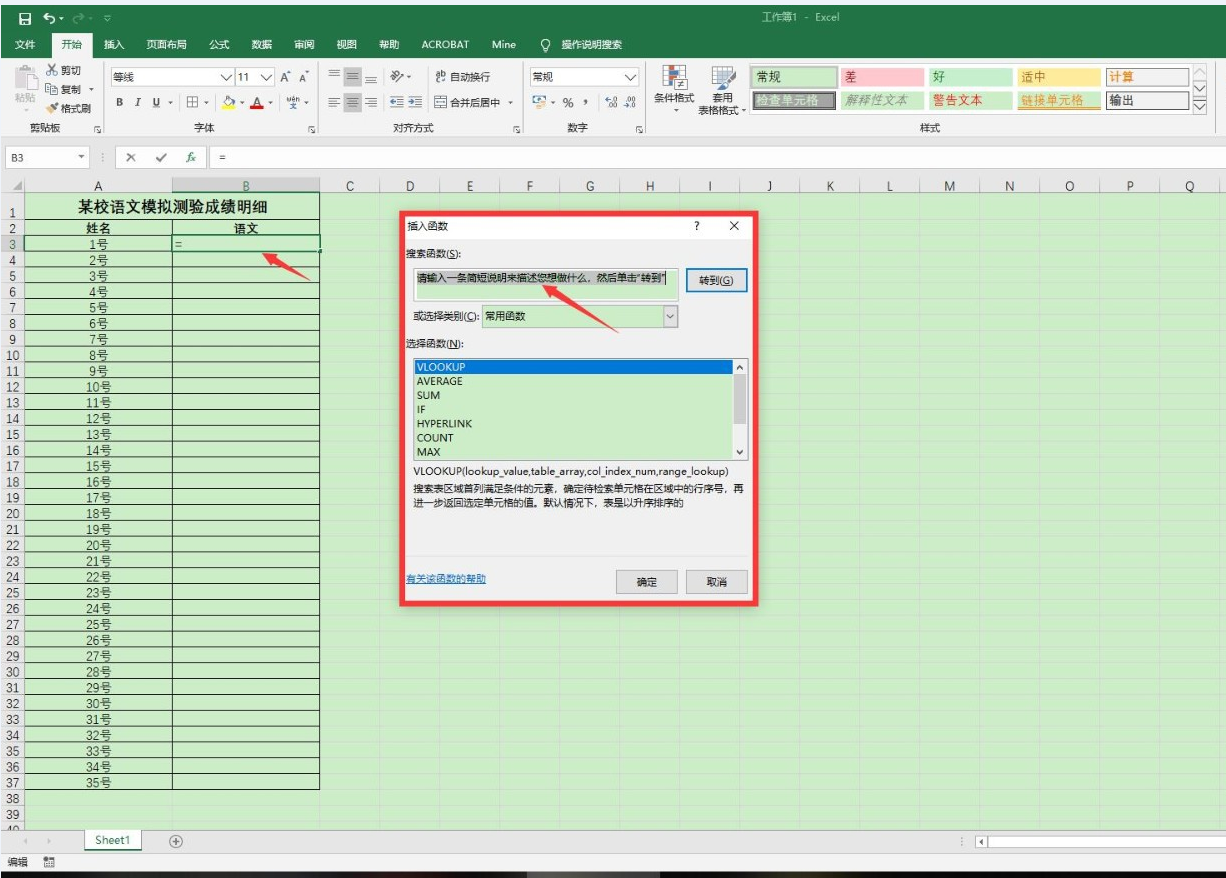Underline the cell text
The image size is (1226, 878).
[155, 102]
